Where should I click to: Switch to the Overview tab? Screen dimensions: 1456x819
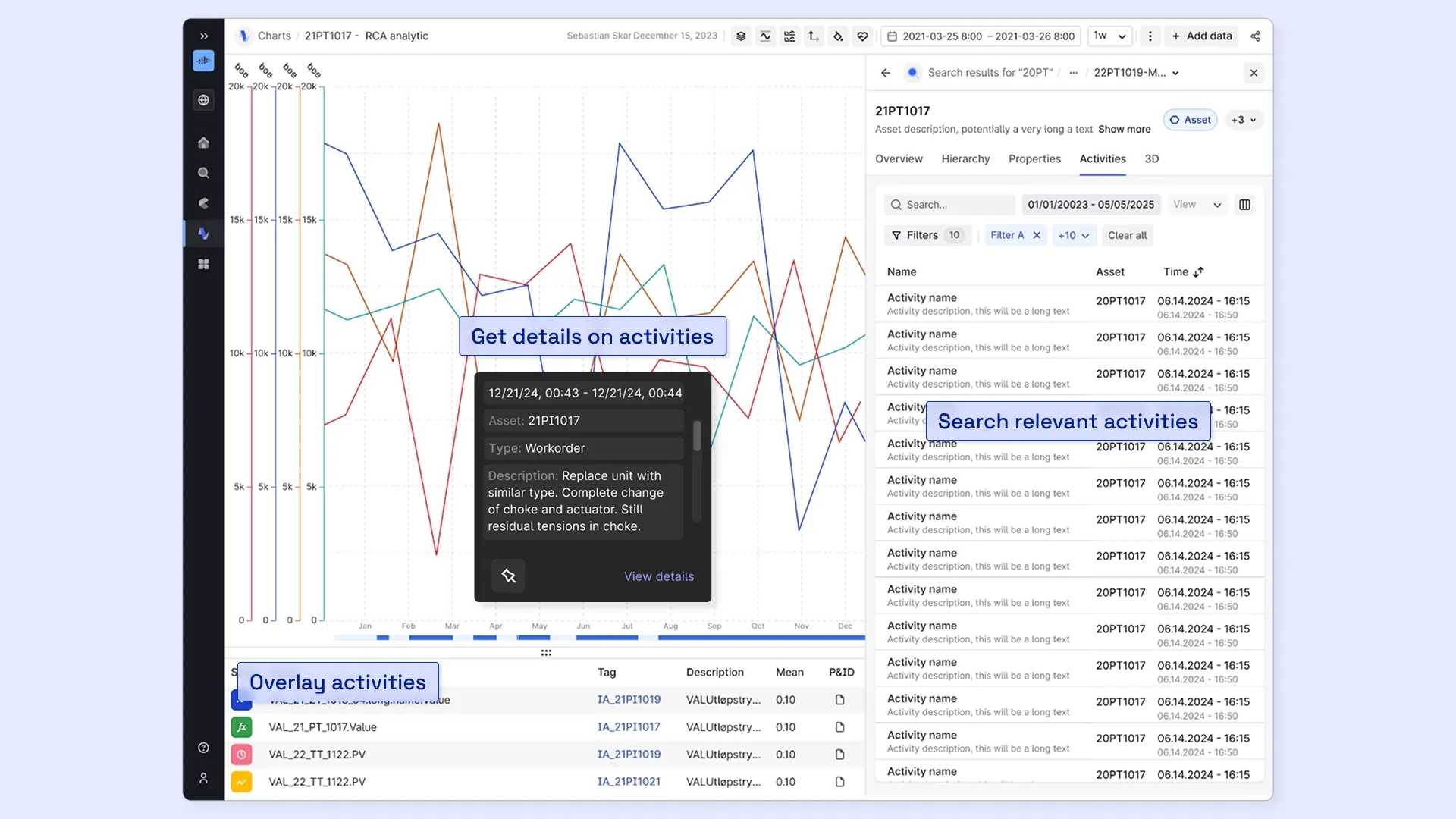click(x=899, y=158)
